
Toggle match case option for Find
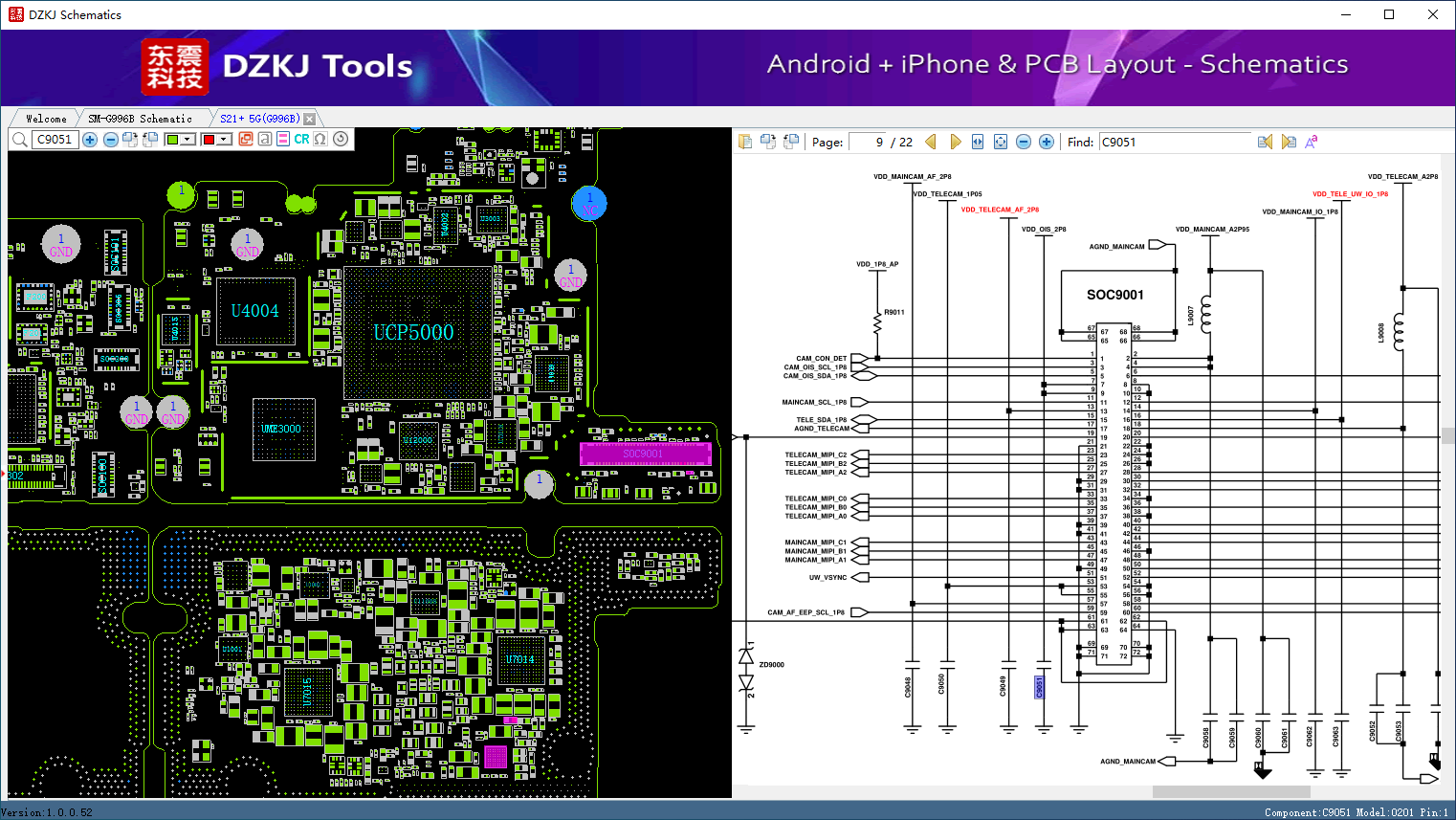[x=1312, y=142]
